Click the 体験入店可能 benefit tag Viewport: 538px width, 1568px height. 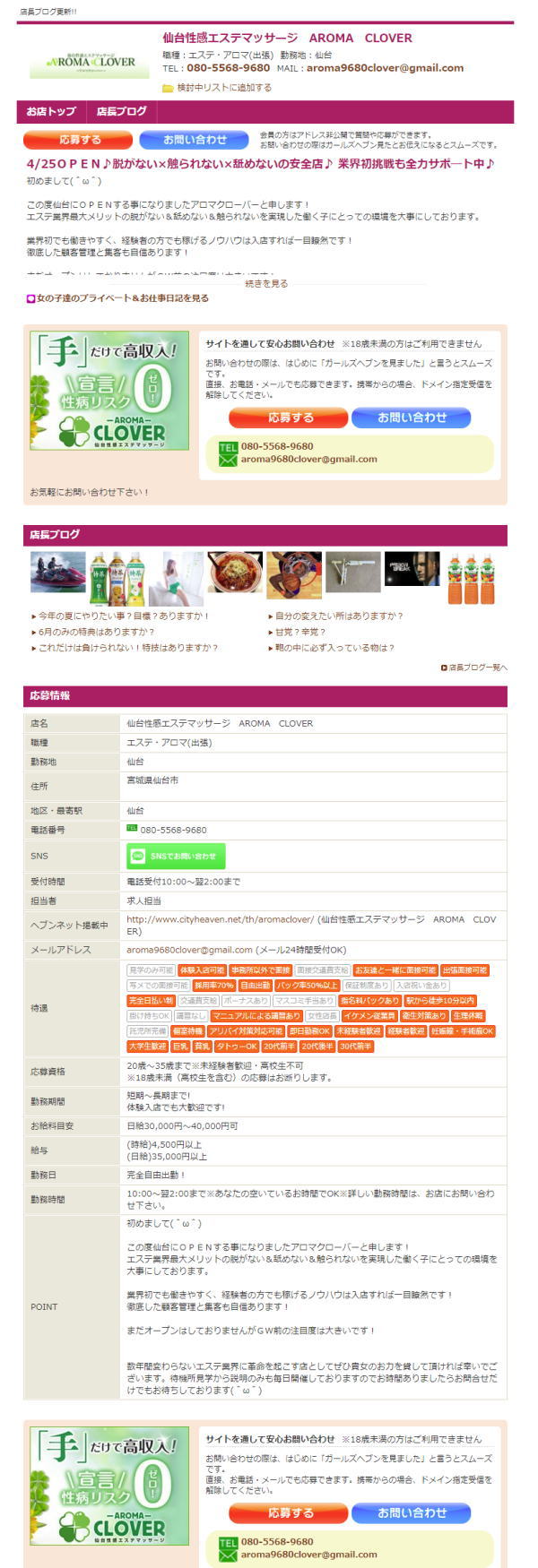202,970
